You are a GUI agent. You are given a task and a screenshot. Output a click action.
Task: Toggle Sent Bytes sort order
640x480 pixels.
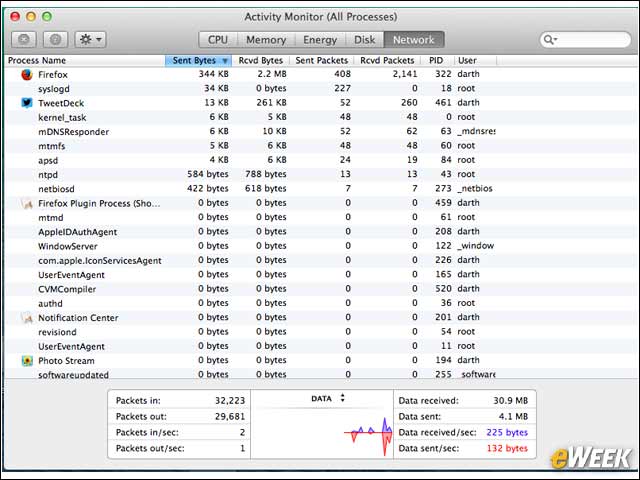(198, 60)
